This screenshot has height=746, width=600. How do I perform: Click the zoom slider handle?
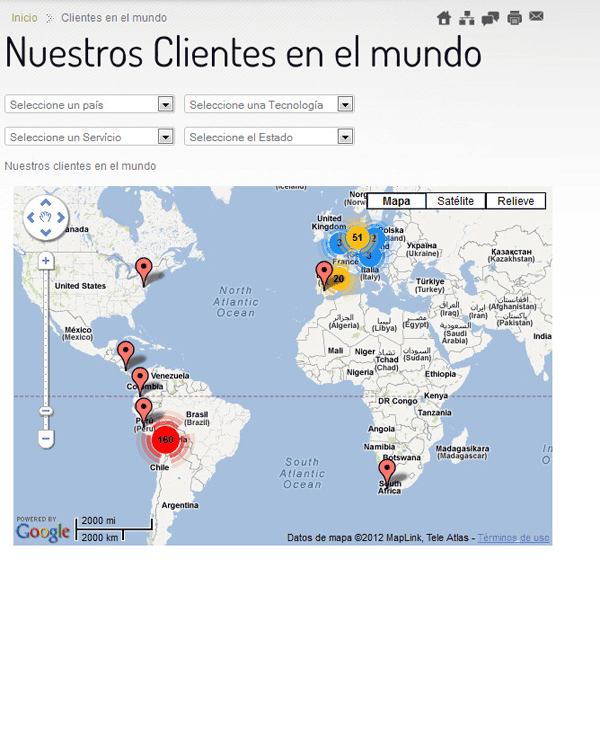click(46, 411)
